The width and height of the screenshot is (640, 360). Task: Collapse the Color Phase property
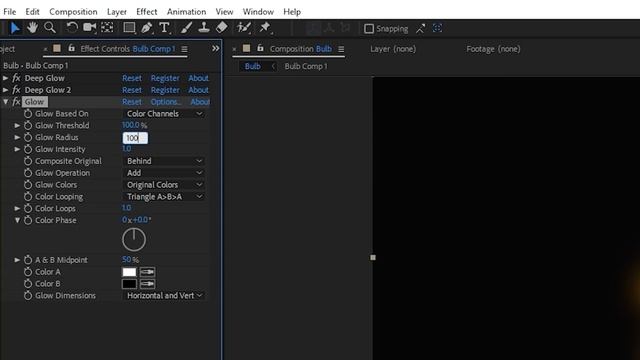point(17,220)
